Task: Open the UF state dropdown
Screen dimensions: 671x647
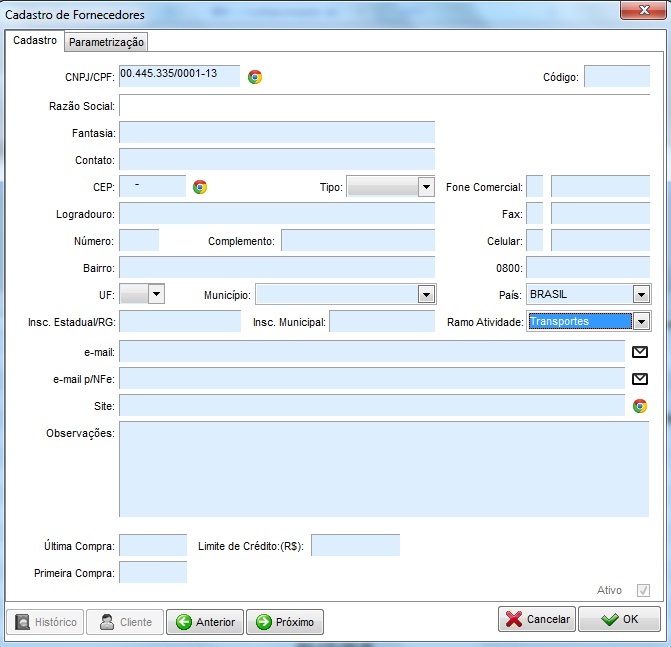Action: coord(155,294)
